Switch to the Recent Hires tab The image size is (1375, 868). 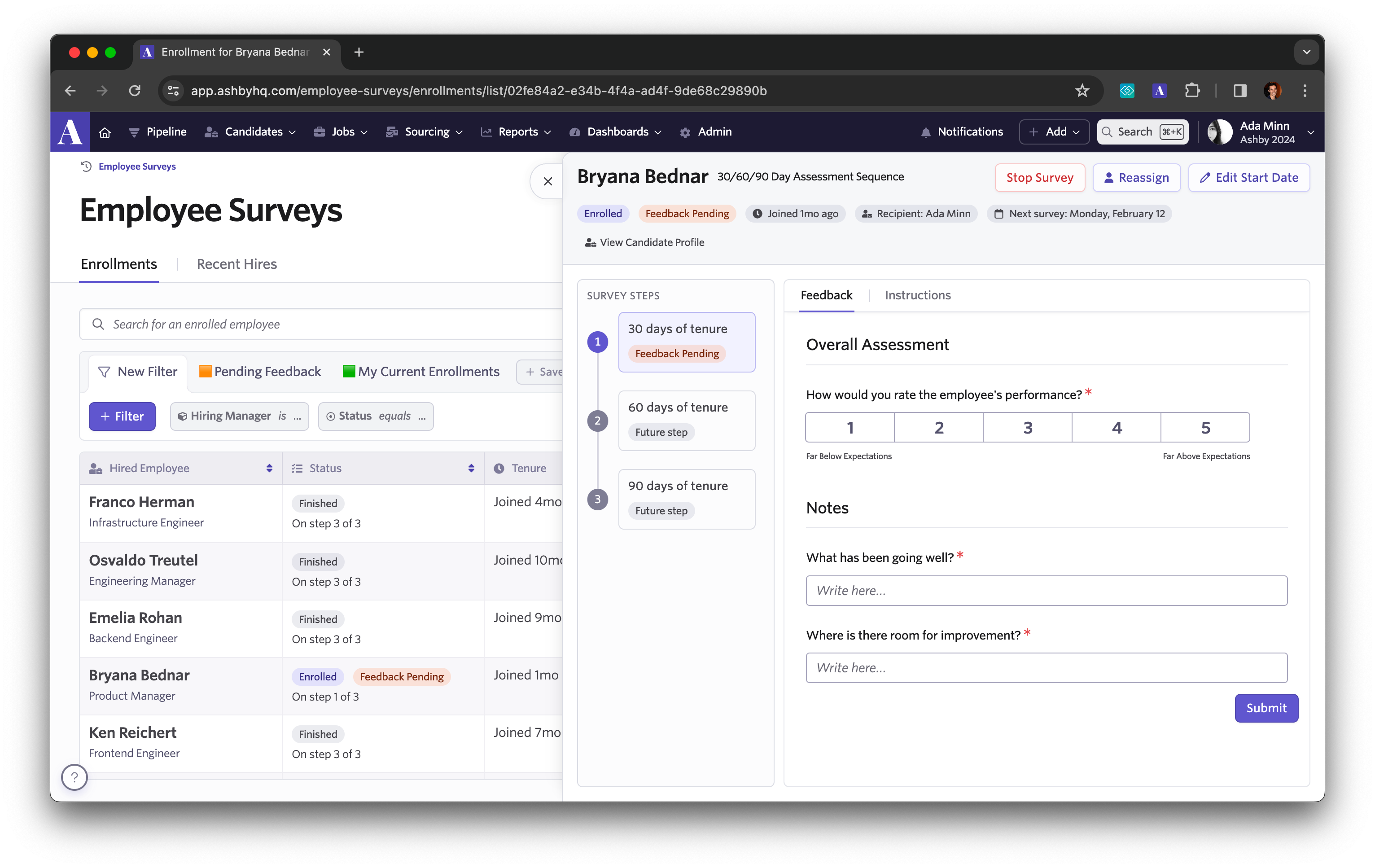236,264
